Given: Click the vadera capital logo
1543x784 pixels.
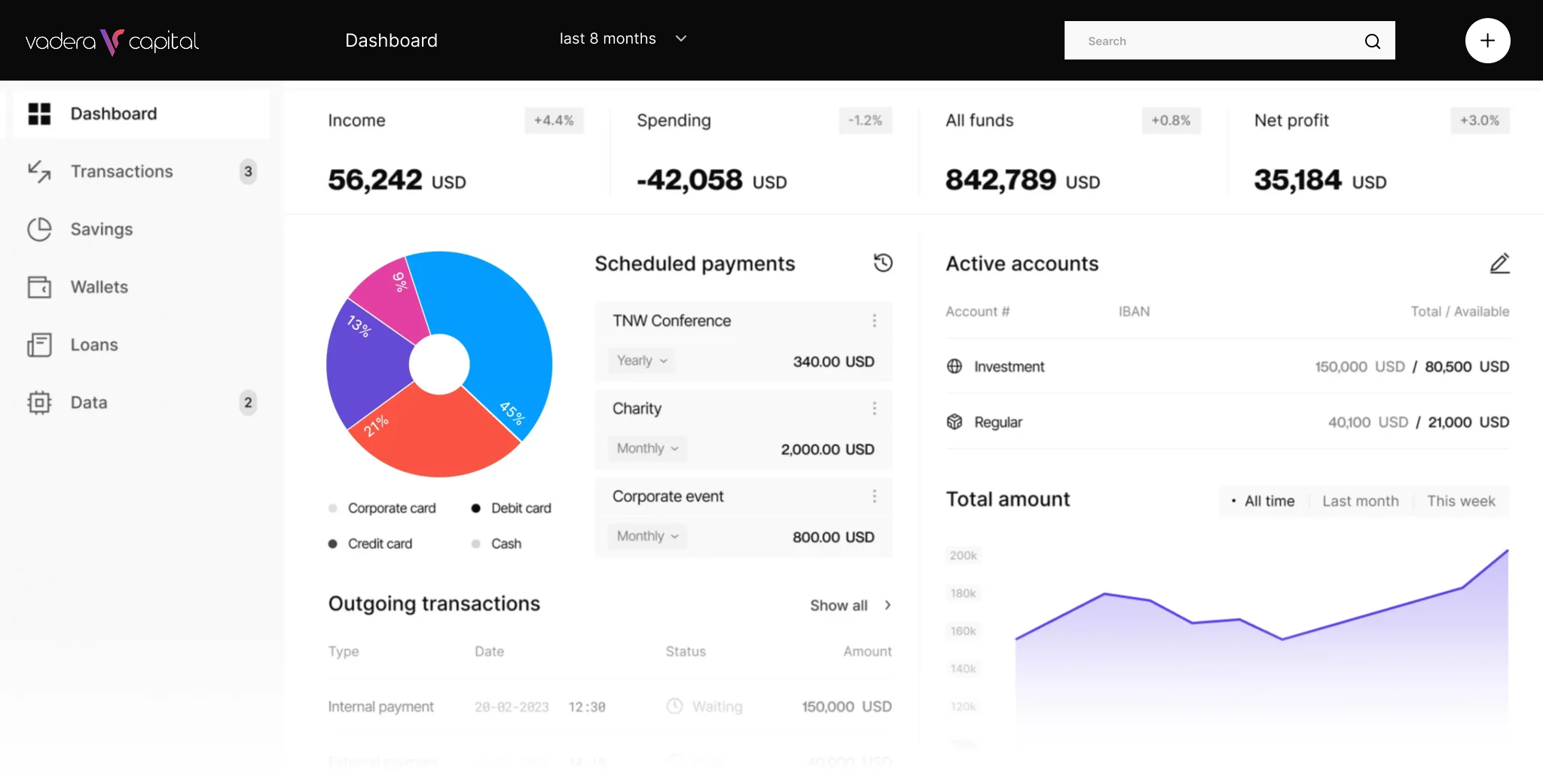Looking at the screenshot, I should pos(112,42).
